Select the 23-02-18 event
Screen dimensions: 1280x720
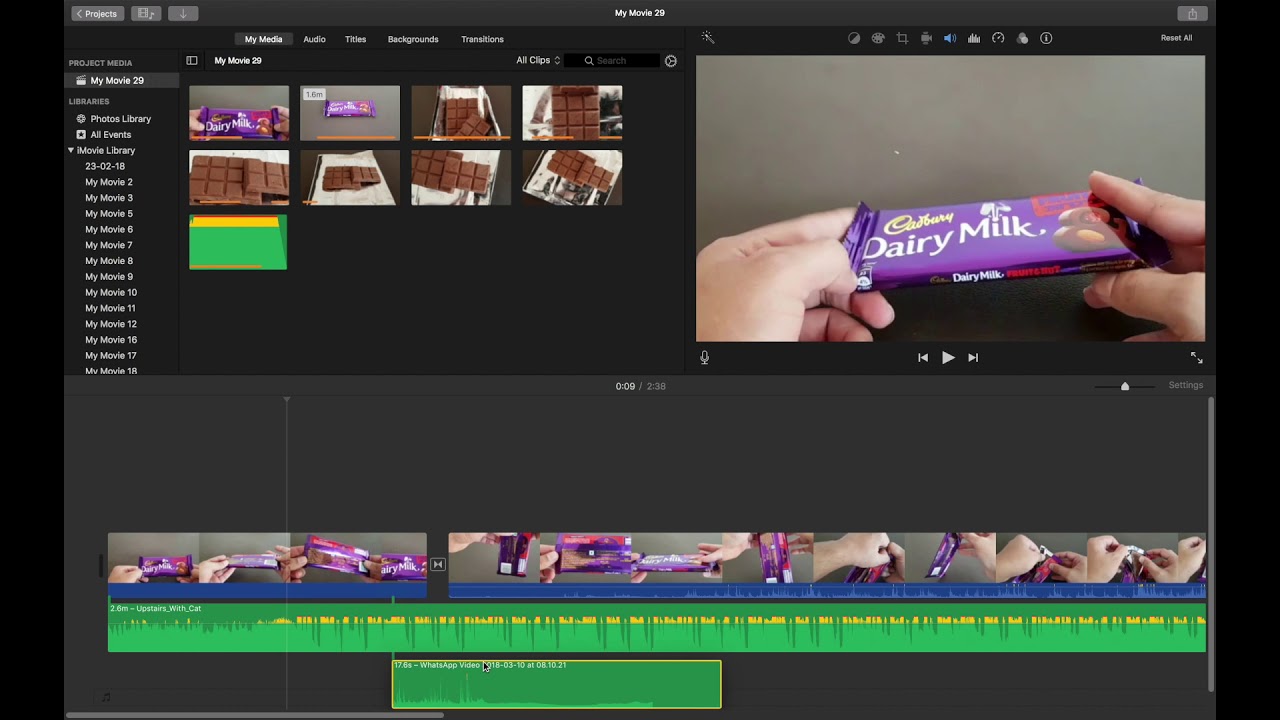[105, 166]
